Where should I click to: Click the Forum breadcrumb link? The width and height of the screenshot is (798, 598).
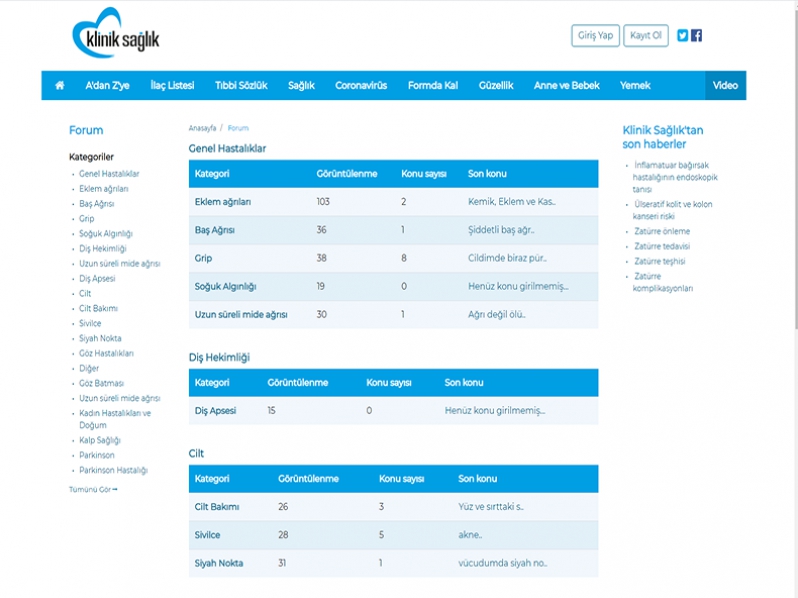click(x=238, y=128)
